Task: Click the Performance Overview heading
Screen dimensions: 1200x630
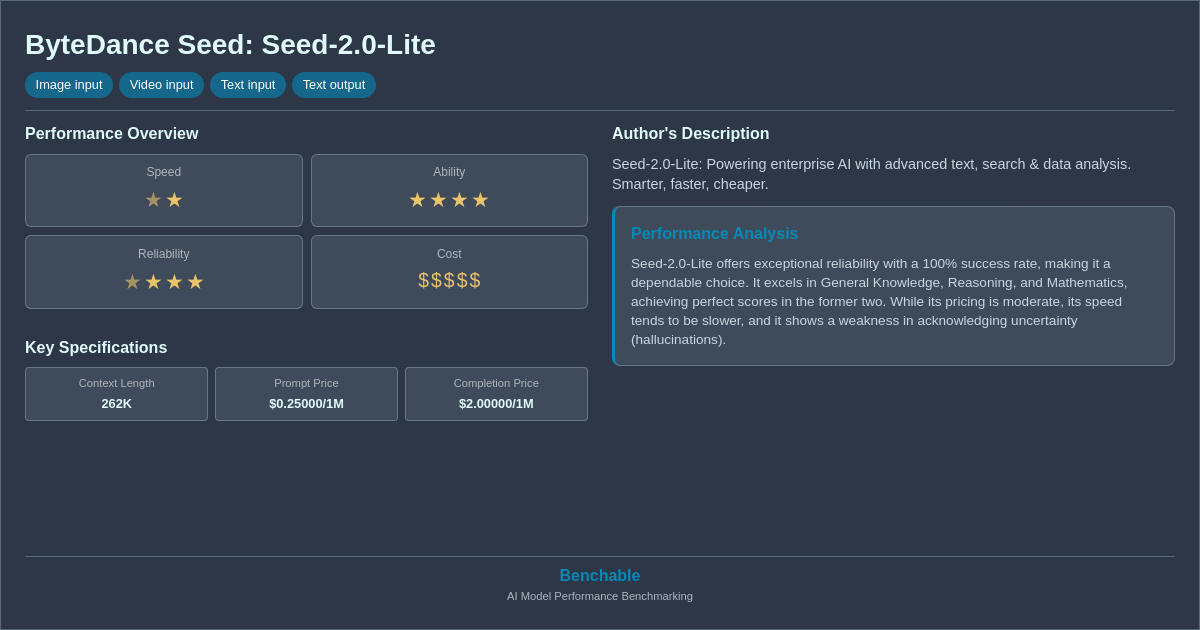Action: (x=112, y=134)
